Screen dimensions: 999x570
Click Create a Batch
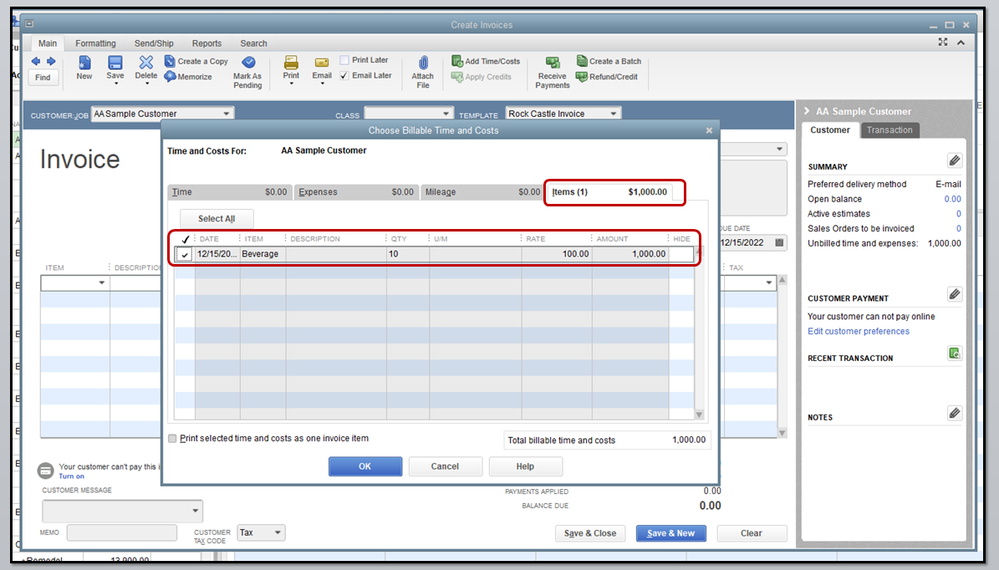pyautogui.click(x=609, y=61)
